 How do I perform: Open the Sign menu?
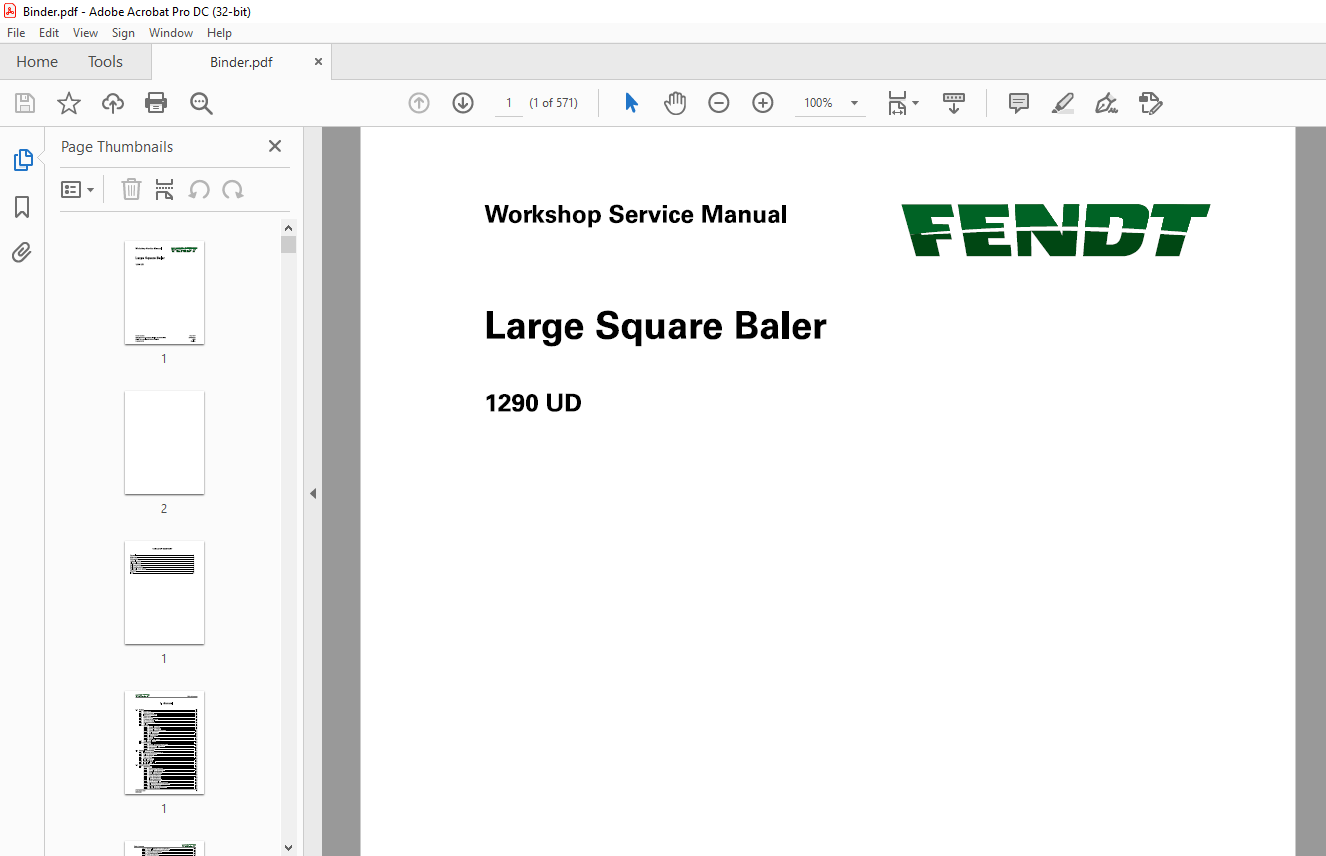click(x=123, y=33)
